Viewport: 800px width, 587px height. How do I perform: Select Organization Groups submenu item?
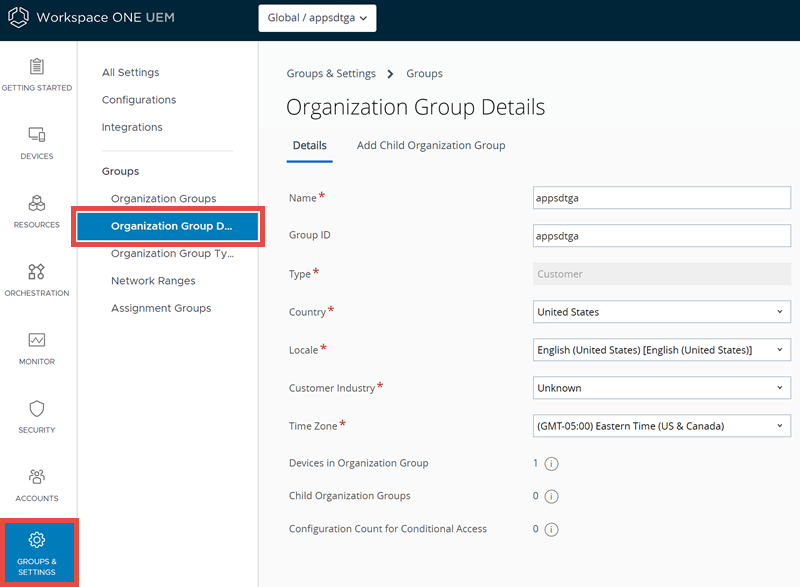pyautogui.click(x=164, y=198)
